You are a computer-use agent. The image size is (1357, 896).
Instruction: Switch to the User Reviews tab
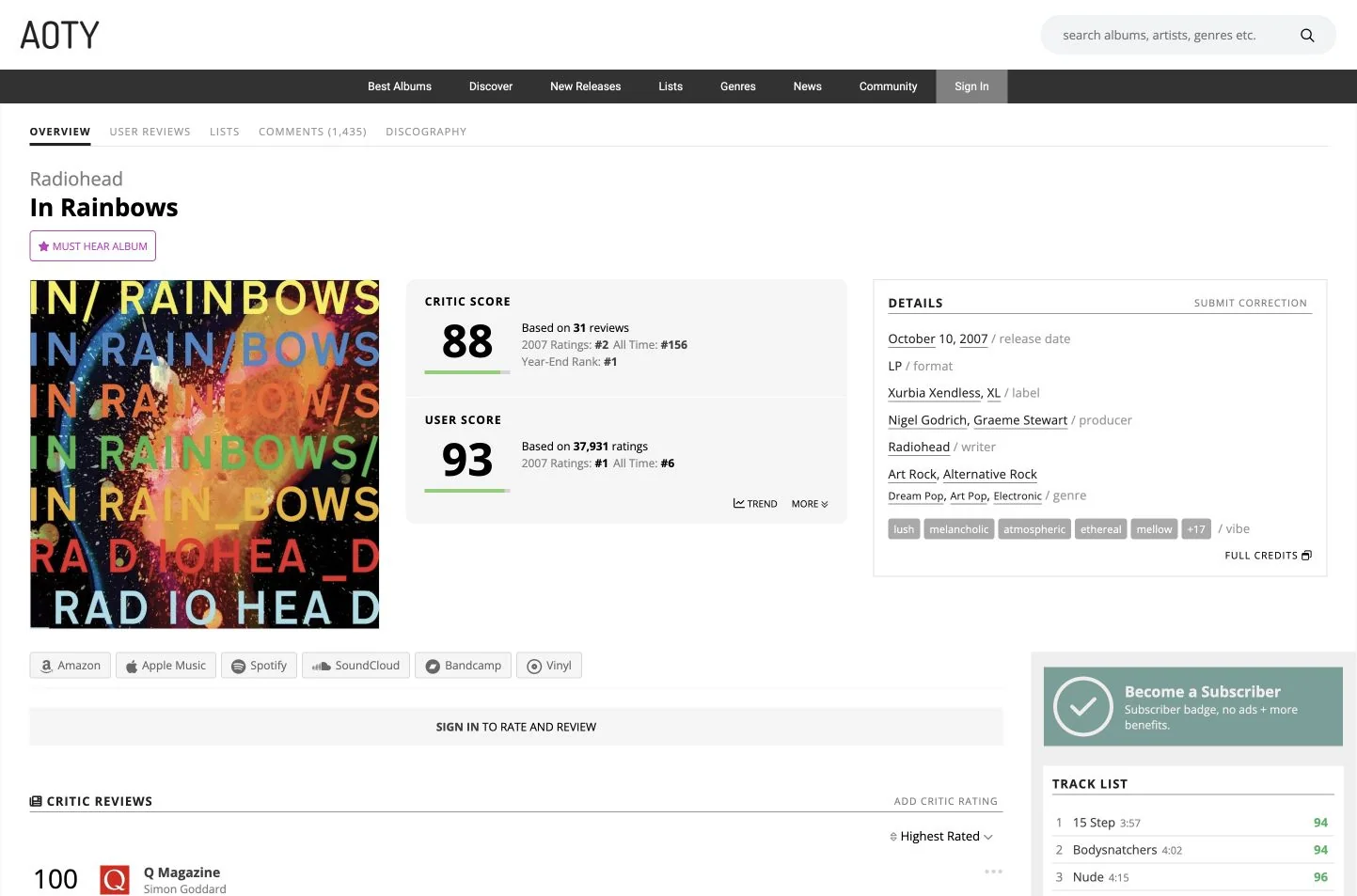150,132
